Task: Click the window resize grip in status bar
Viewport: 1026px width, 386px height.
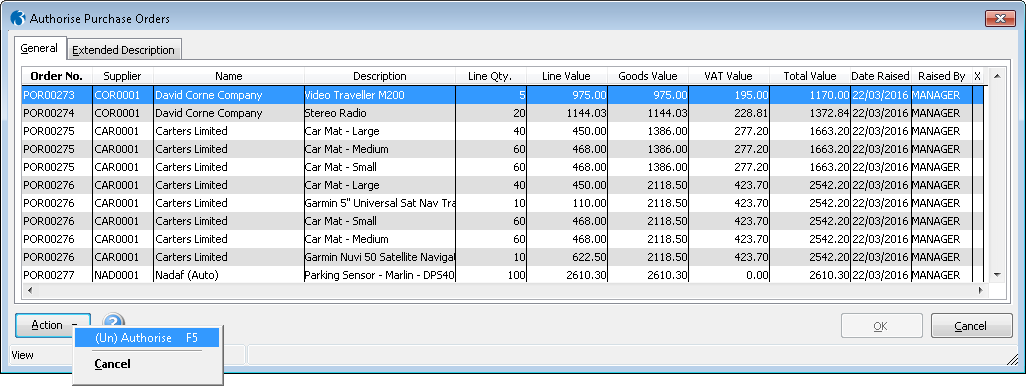Action: click(x=1012, y=358)
